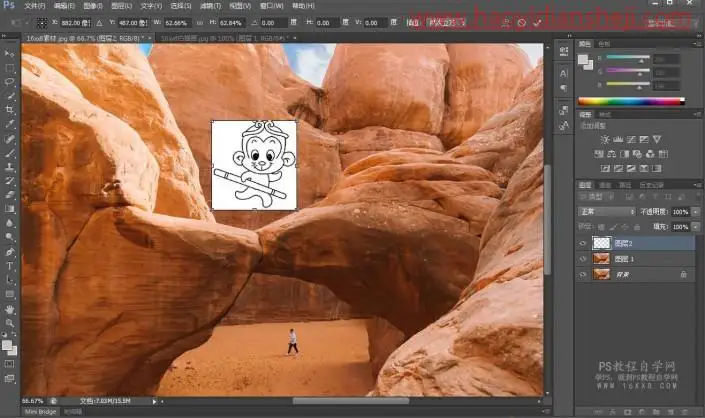Open the layer filter type dropdown
This screenshot has height=418, width=705.
point(597,196)
